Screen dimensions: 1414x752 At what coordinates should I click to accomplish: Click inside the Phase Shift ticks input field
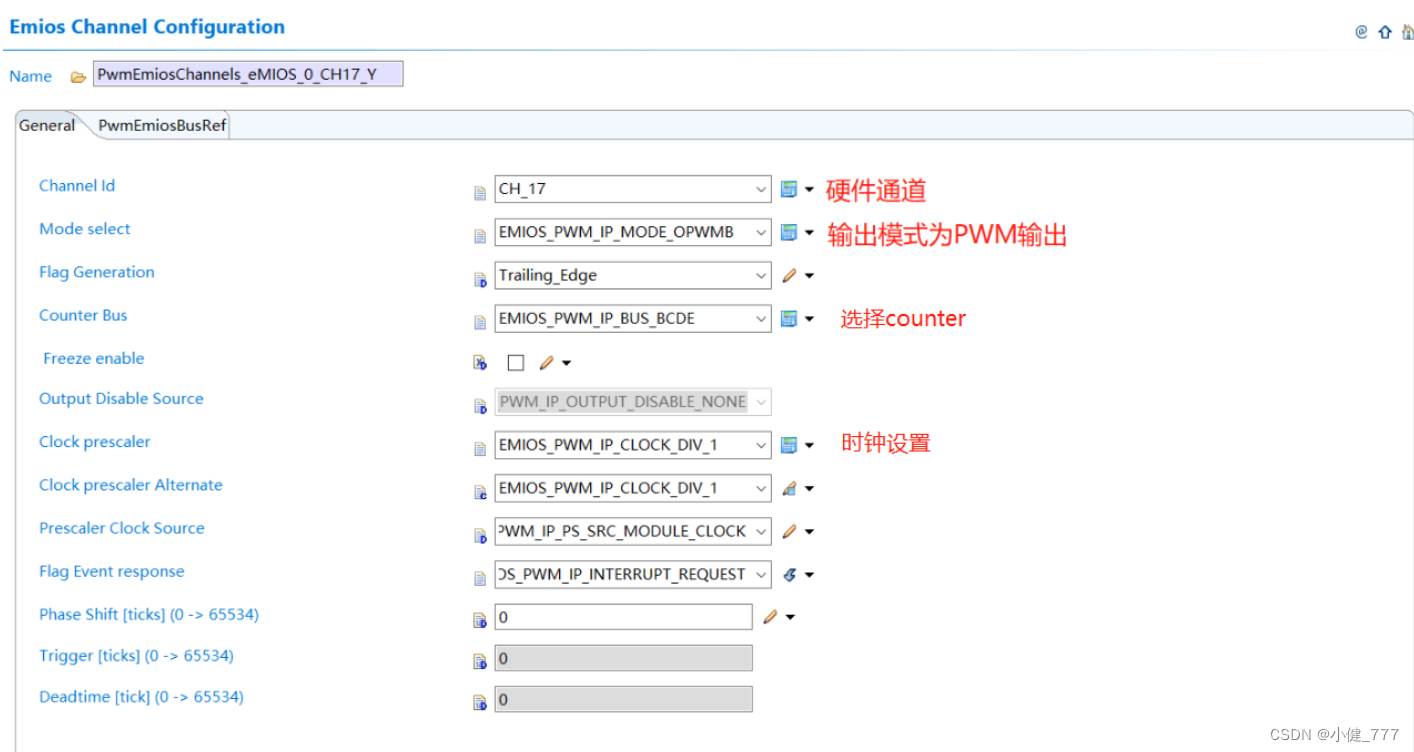(620, 617)
